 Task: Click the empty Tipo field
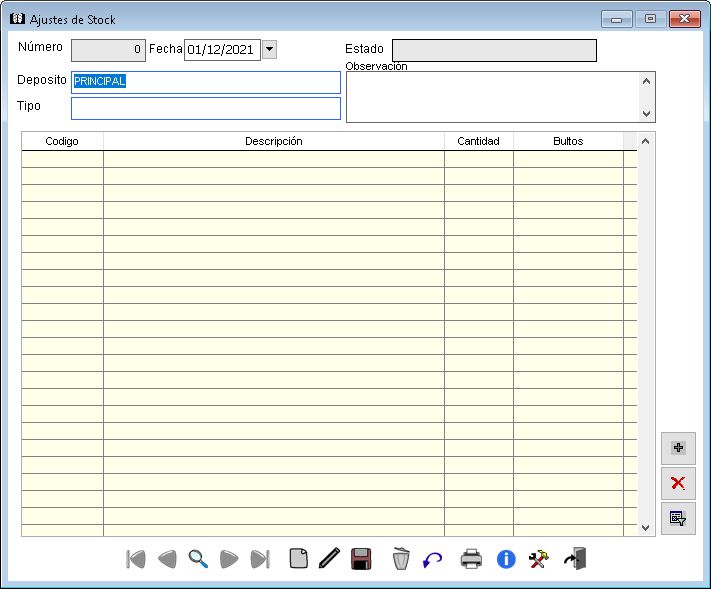(205, 108)
